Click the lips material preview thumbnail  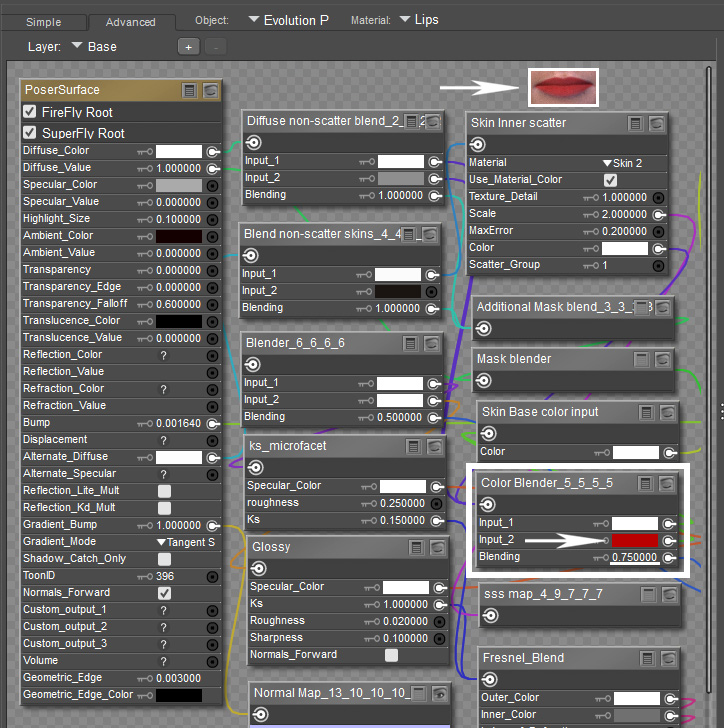pyautogui.click(x=563, y=86)
